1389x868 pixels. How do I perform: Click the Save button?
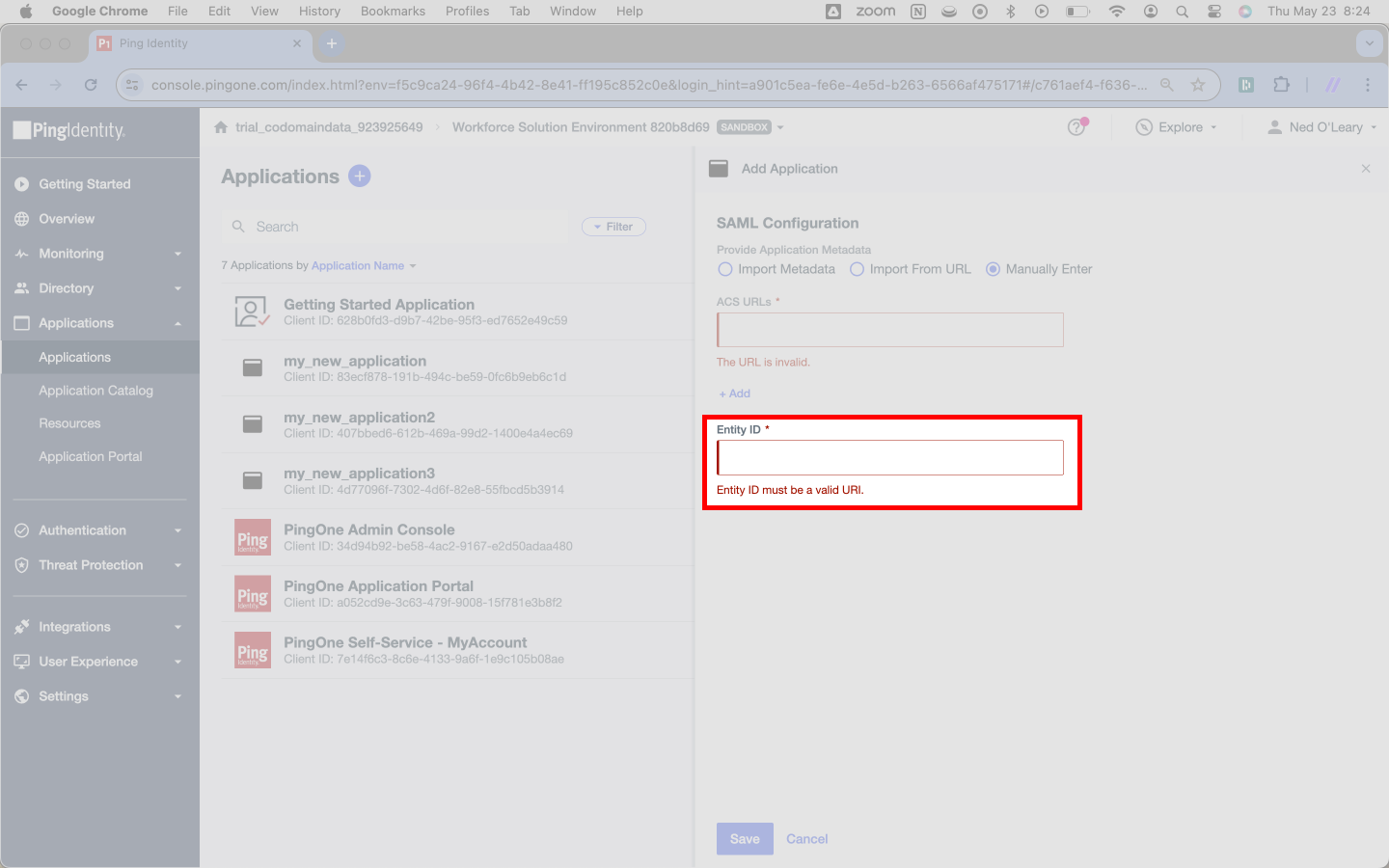(745, 839)
